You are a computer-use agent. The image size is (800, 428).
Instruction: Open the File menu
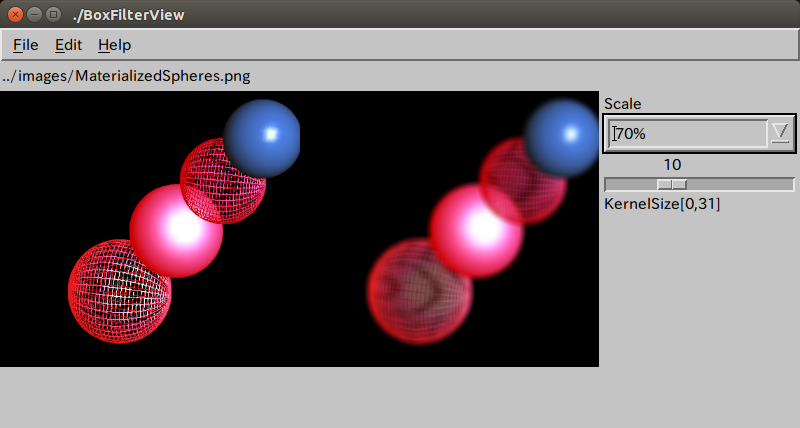tap(26, 45)
